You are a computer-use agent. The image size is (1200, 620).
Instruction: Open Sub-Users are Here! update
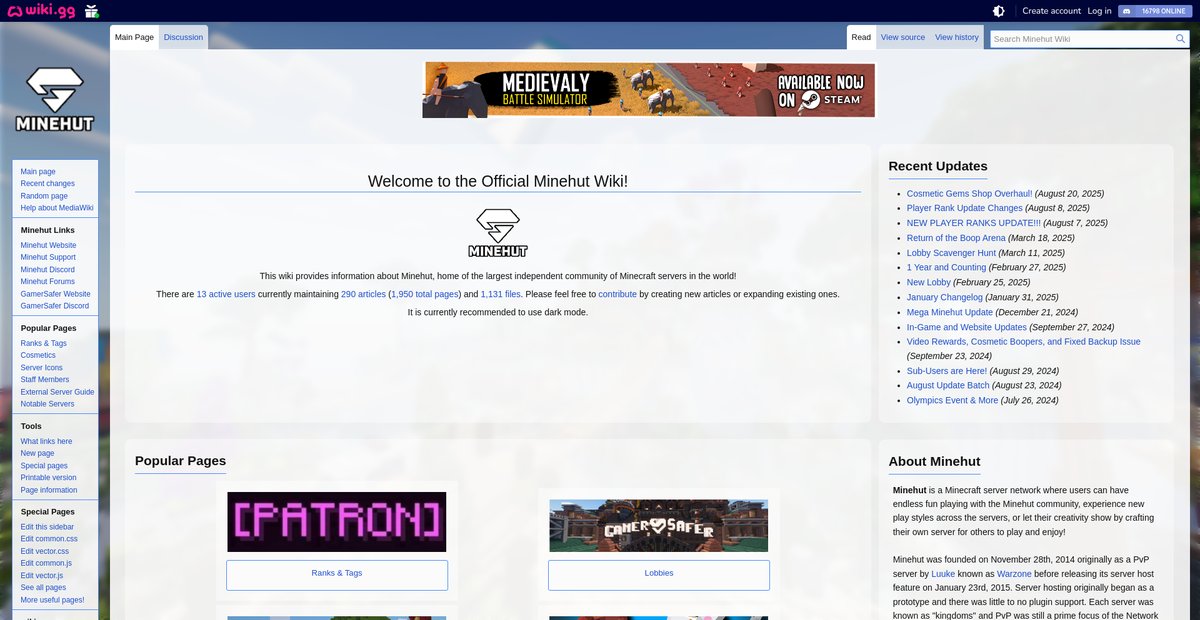(947, 371)
